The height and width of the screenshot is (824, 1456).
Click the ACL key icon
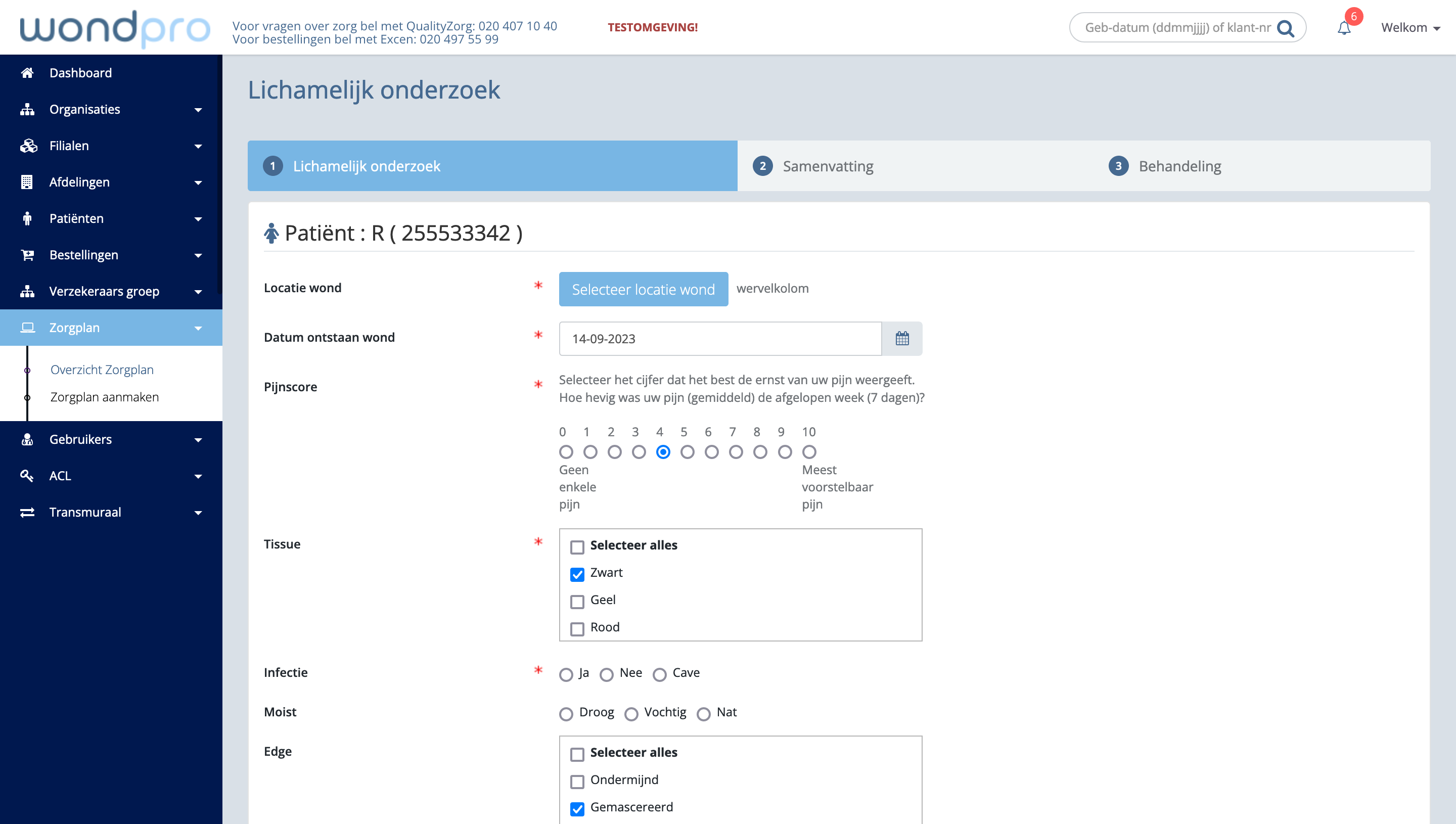(x=27, y=475)
